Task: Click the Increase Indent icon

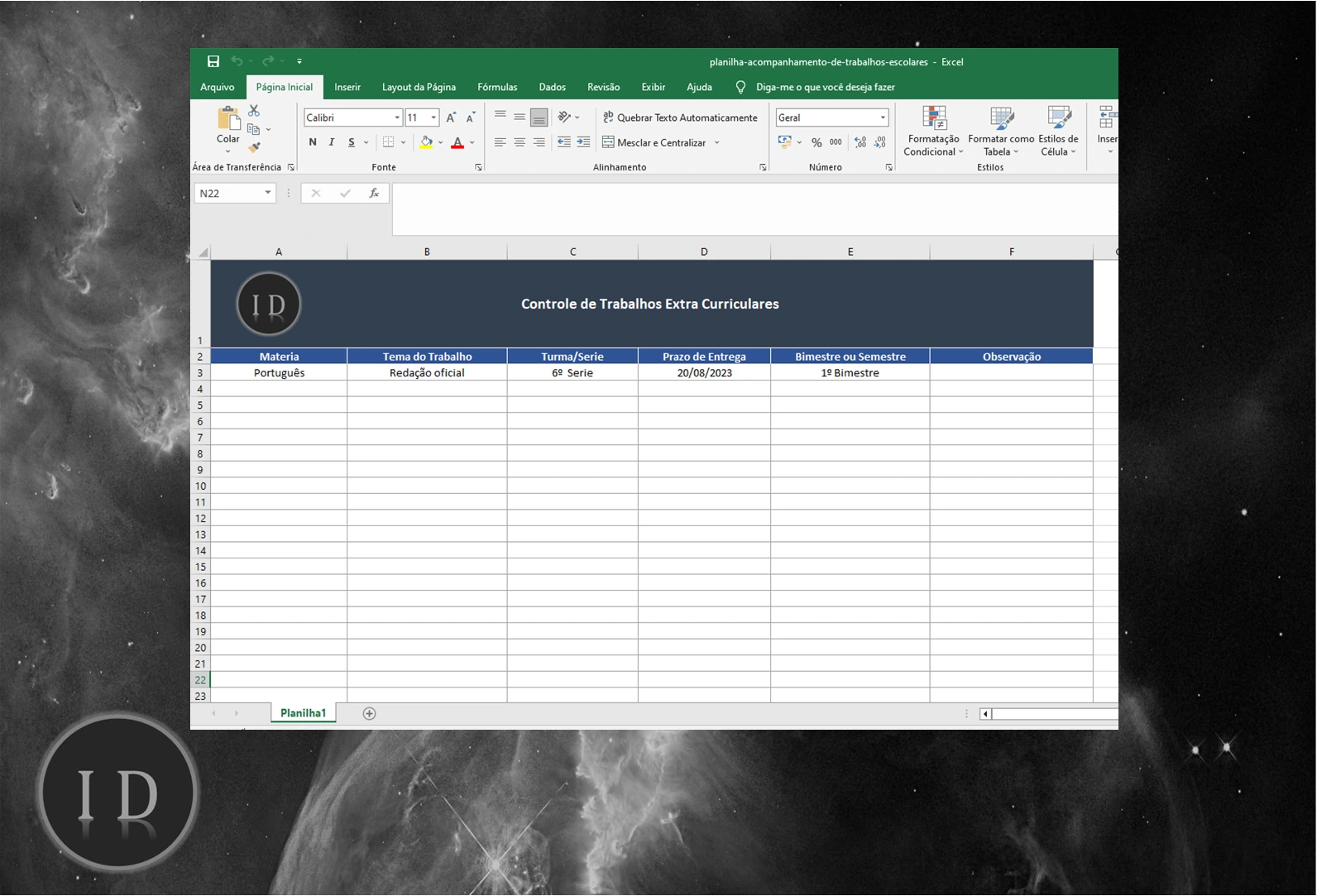Action: 583,142
